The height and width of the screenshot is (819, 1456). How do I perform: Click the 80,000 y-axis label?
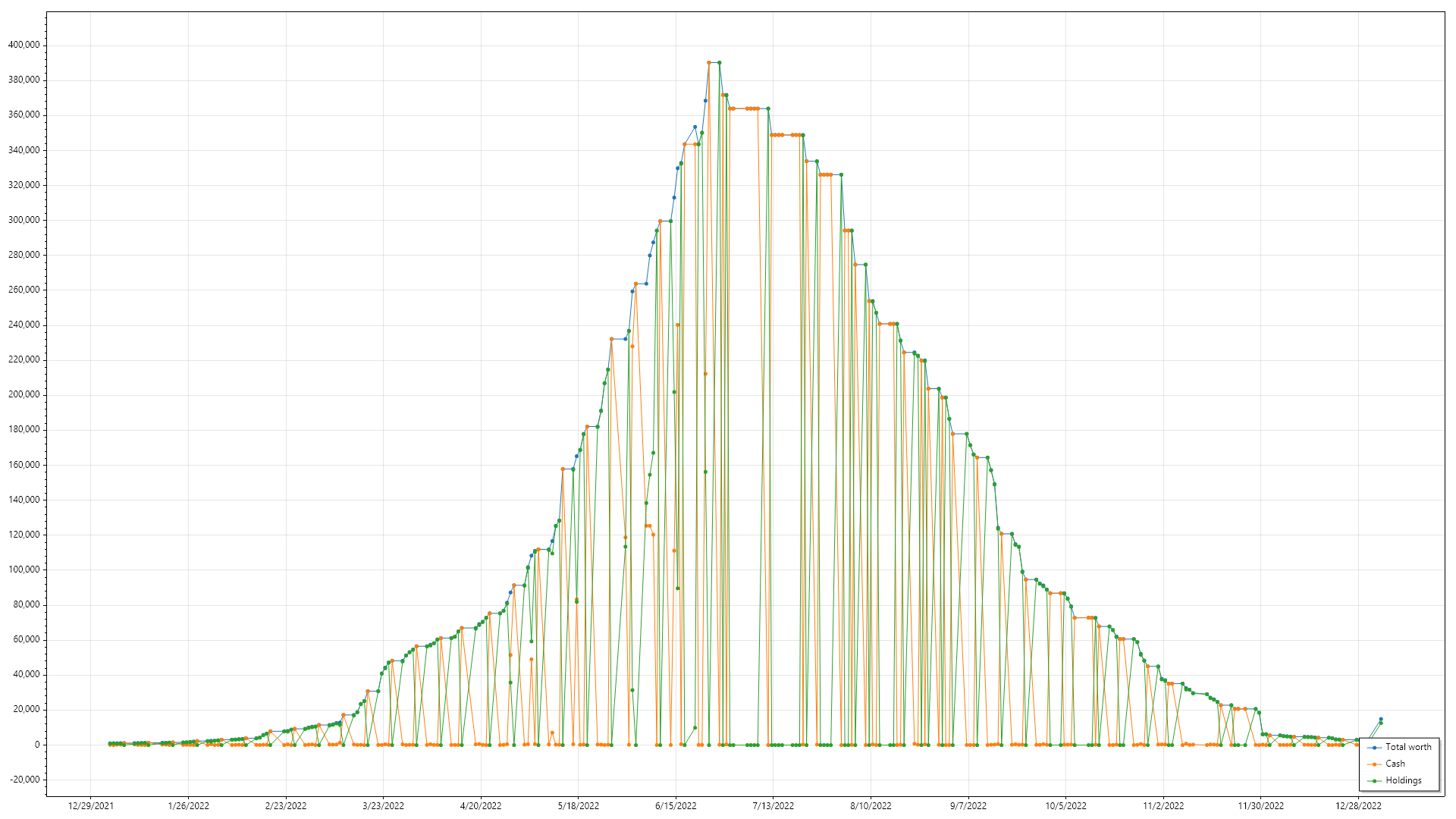[x=26, y=604]
